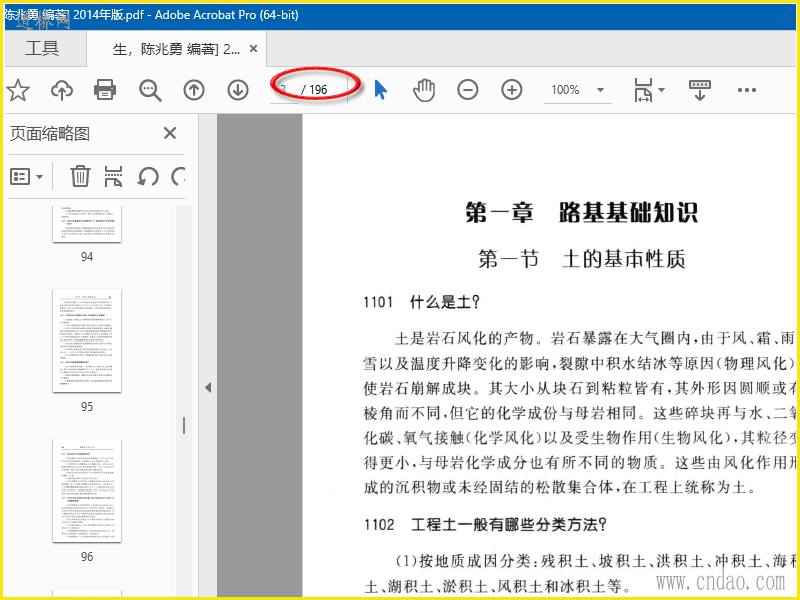Screen dimensions: 800x600
Task: Click the 页面缩略图 panel title
Action: pos(50,134)
